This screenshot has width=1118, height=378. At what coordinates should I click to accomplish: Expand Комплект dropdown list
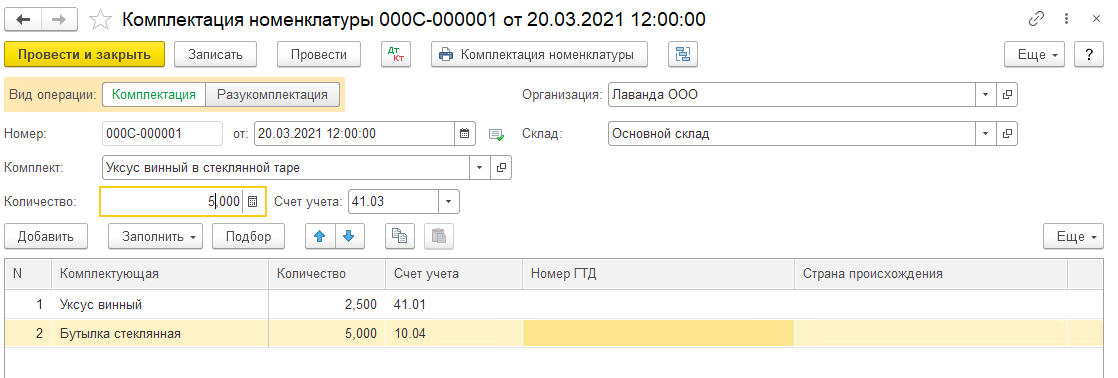click(x=479, y=168)
